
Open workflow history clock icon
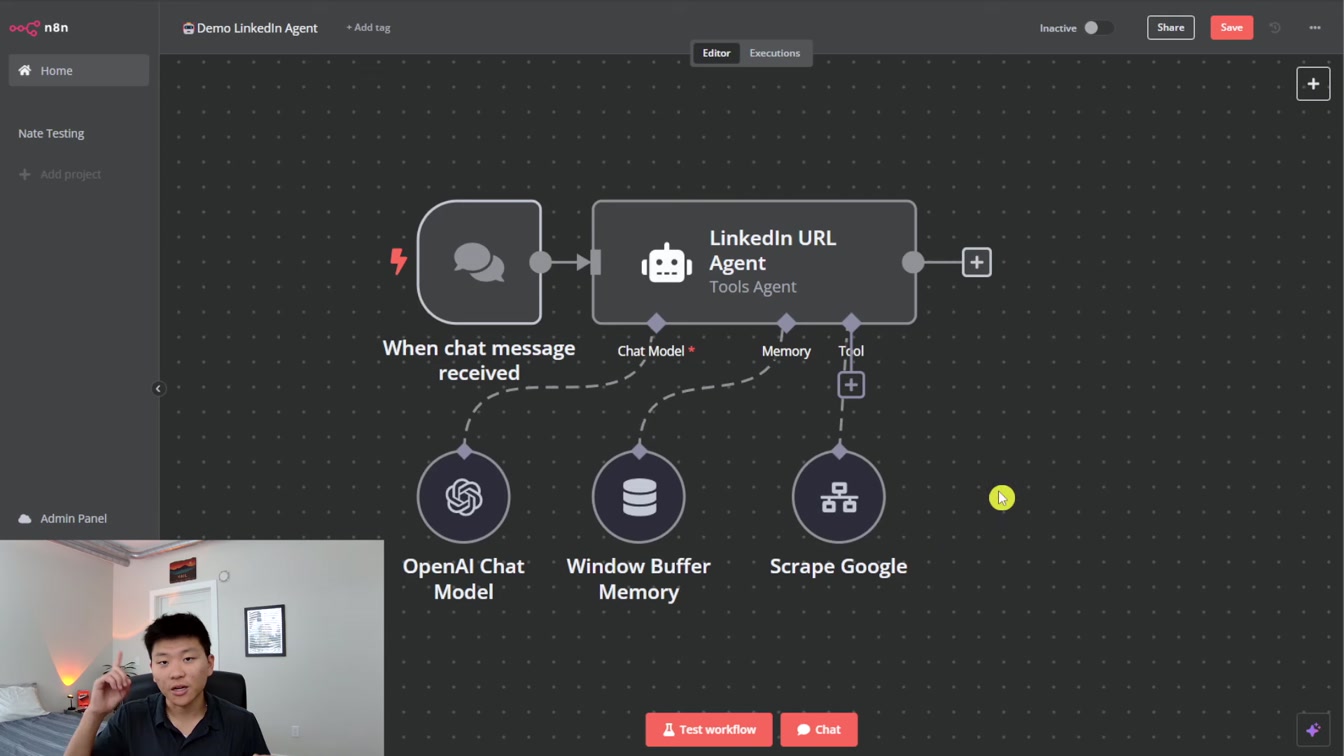tap(1275, 28)
